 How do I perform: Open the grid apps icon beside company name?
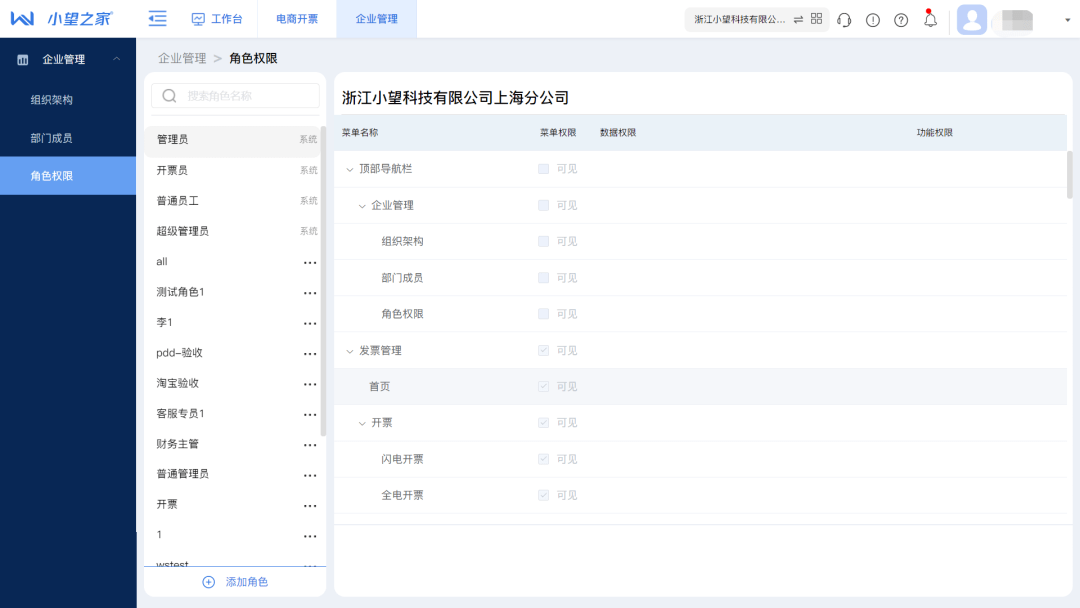click(x=817, y=19)
